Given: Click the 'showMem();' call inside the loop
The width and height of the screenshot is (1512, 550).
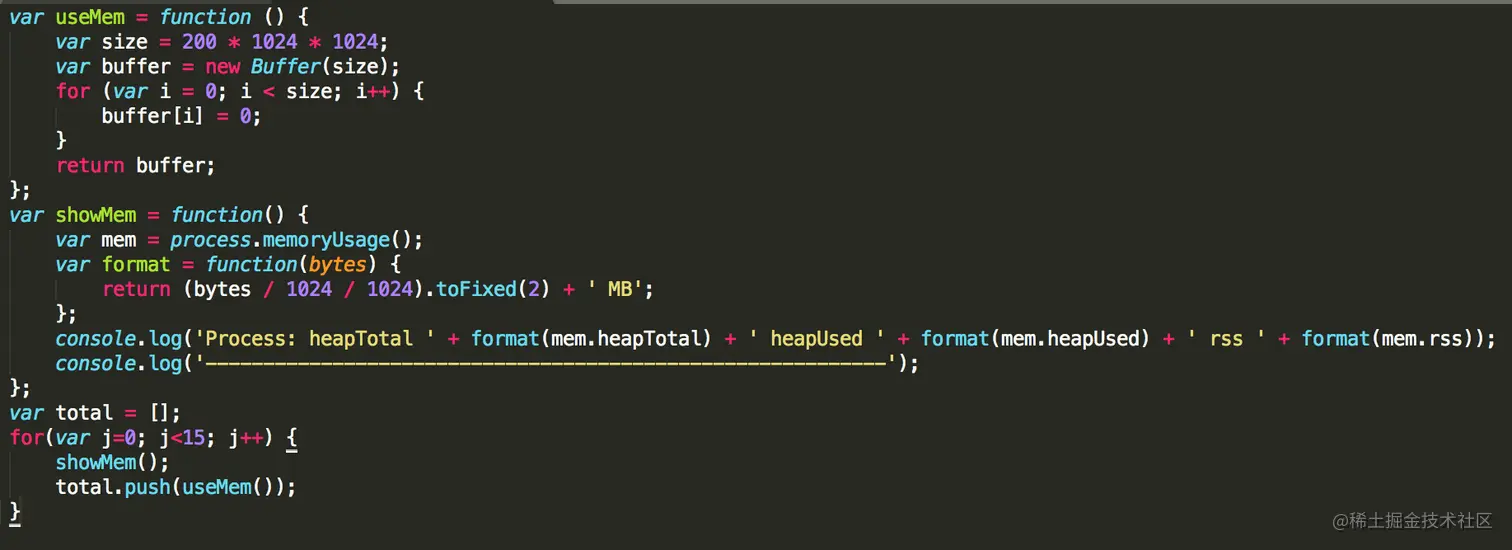Looking at the screenshot, I should tap(113, 462).
